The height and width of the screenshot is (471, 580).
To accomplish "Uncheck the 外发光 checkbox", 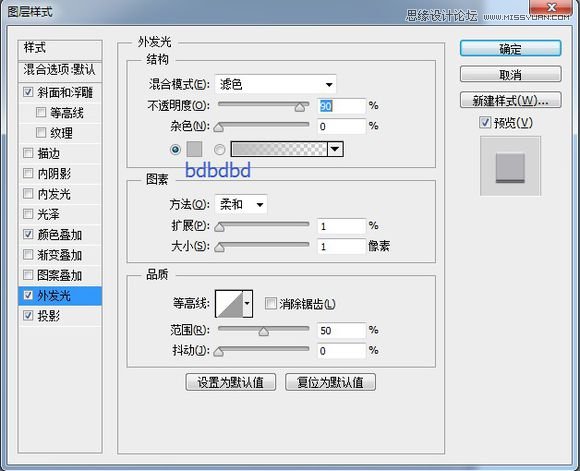I will click(x=28, y=295).
